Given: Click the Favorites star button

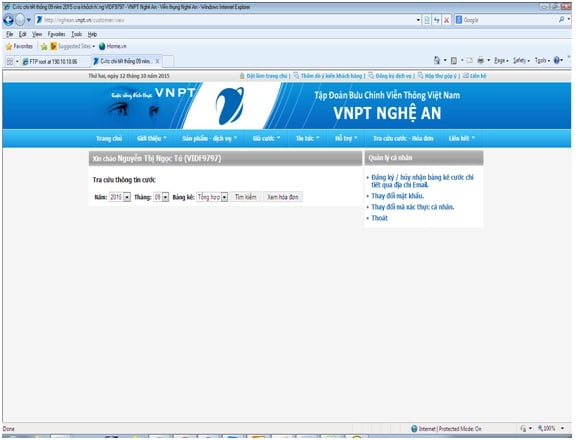Looking at the screenshot, I should (19, 46).
